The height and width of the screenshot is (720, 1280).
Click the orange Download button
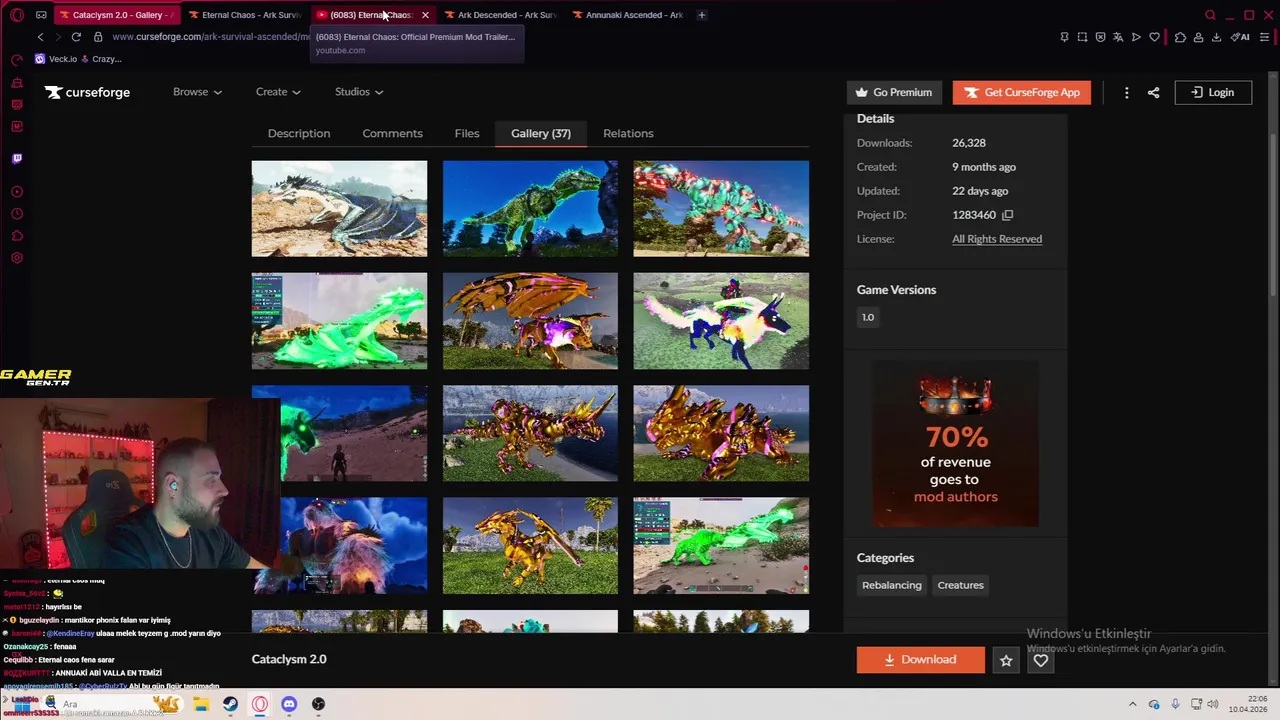(921, 660)
